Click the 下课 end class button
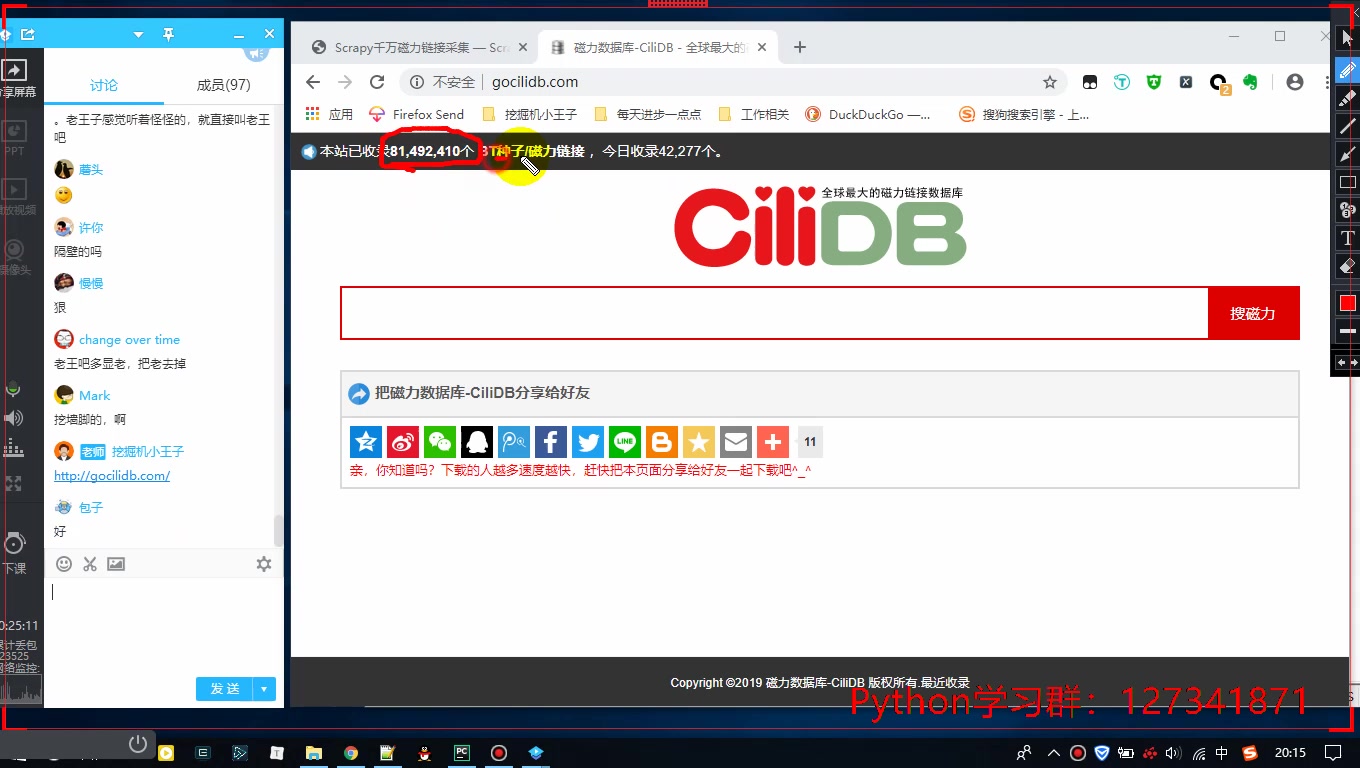 click(x=14, y=552)
